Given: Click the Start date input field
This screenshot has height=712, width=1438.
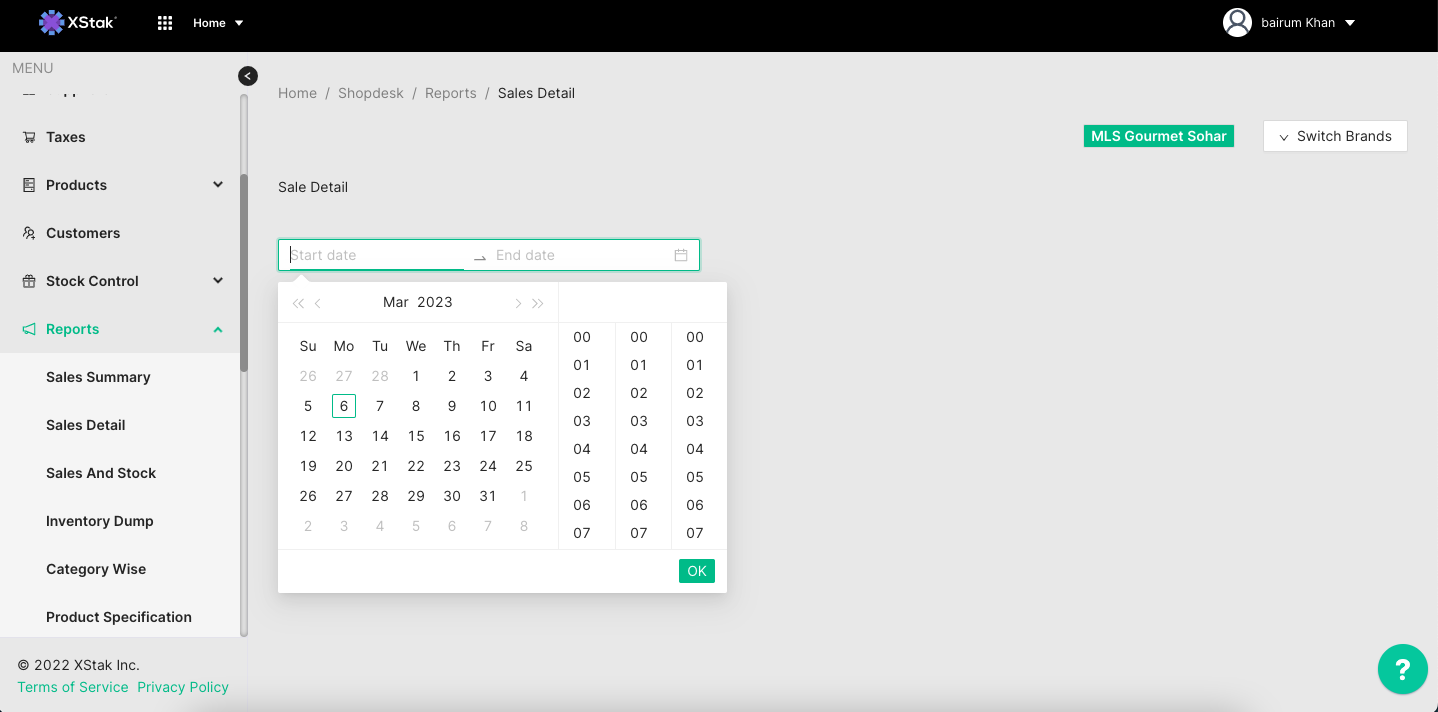Looking at the screenshot, I should (376, 255).
